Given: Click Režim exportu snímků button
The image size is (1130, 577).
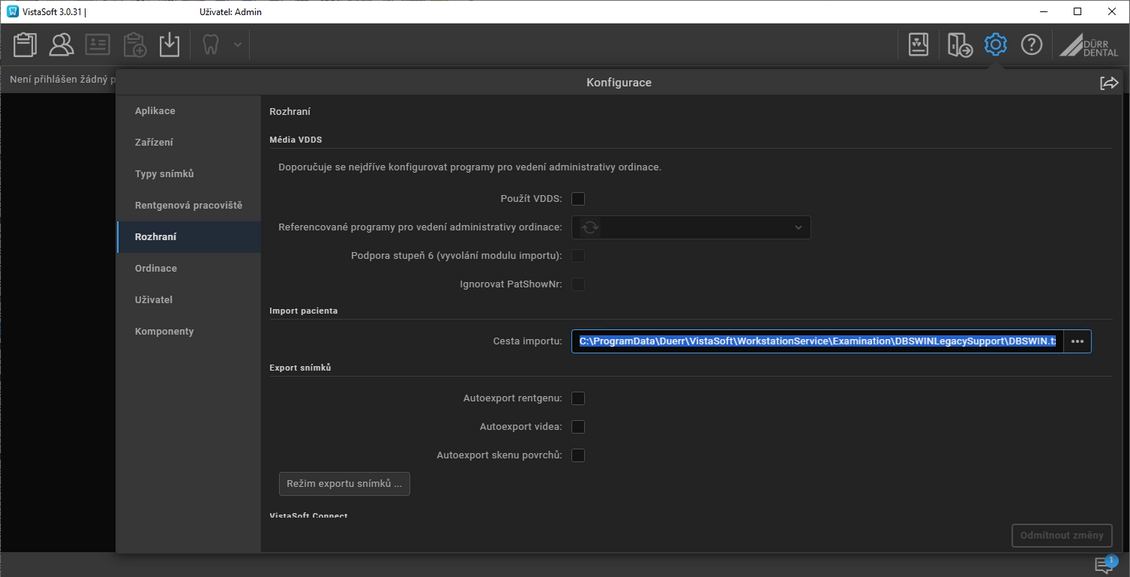Looking at the screenshot, I should [x=344, y=484].
